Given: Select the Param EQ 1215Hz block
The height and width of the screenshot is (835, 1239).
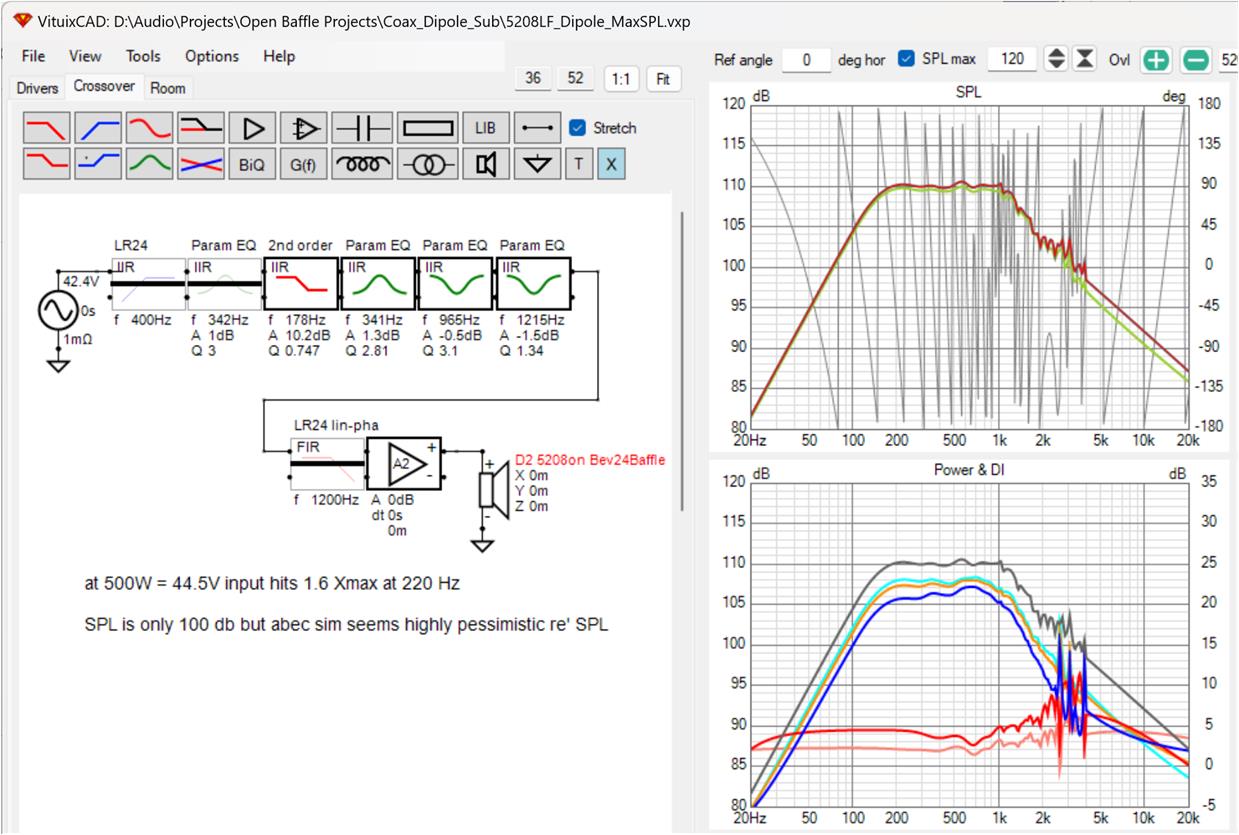Looking at the screenshot, I should point(533,283).
